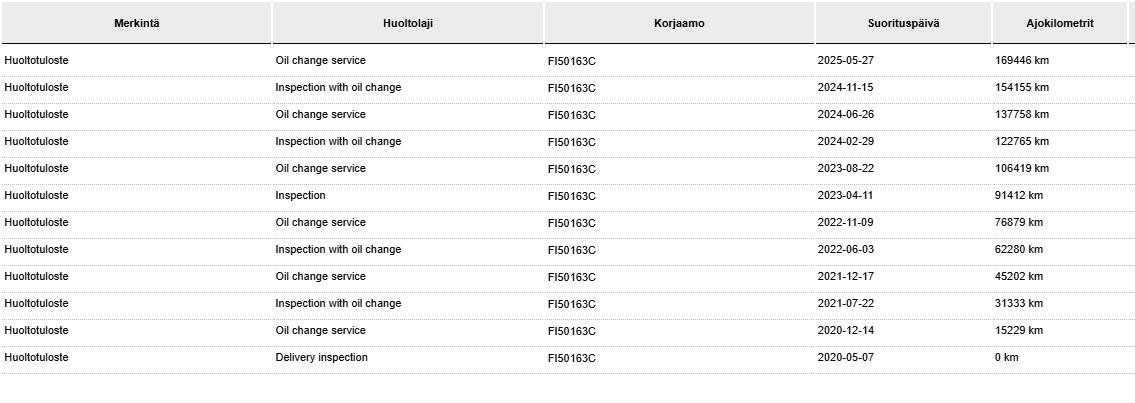Sort by the Huoltolaji column header

(408, 23)
